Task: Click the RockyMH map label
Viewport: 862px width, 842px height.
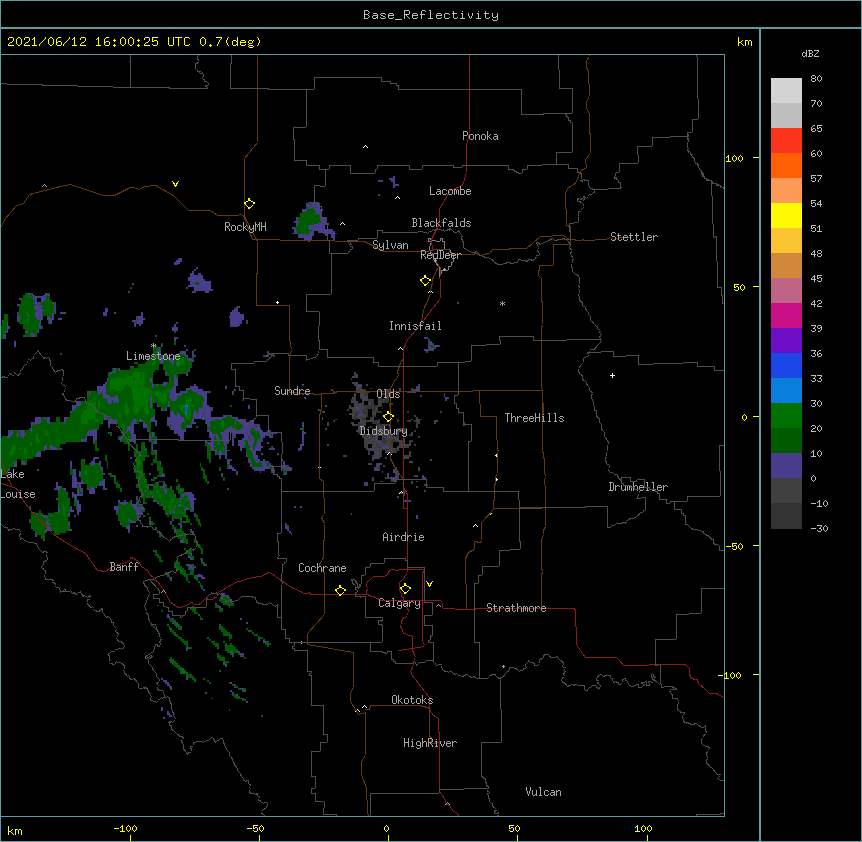Action: point(245,226)
